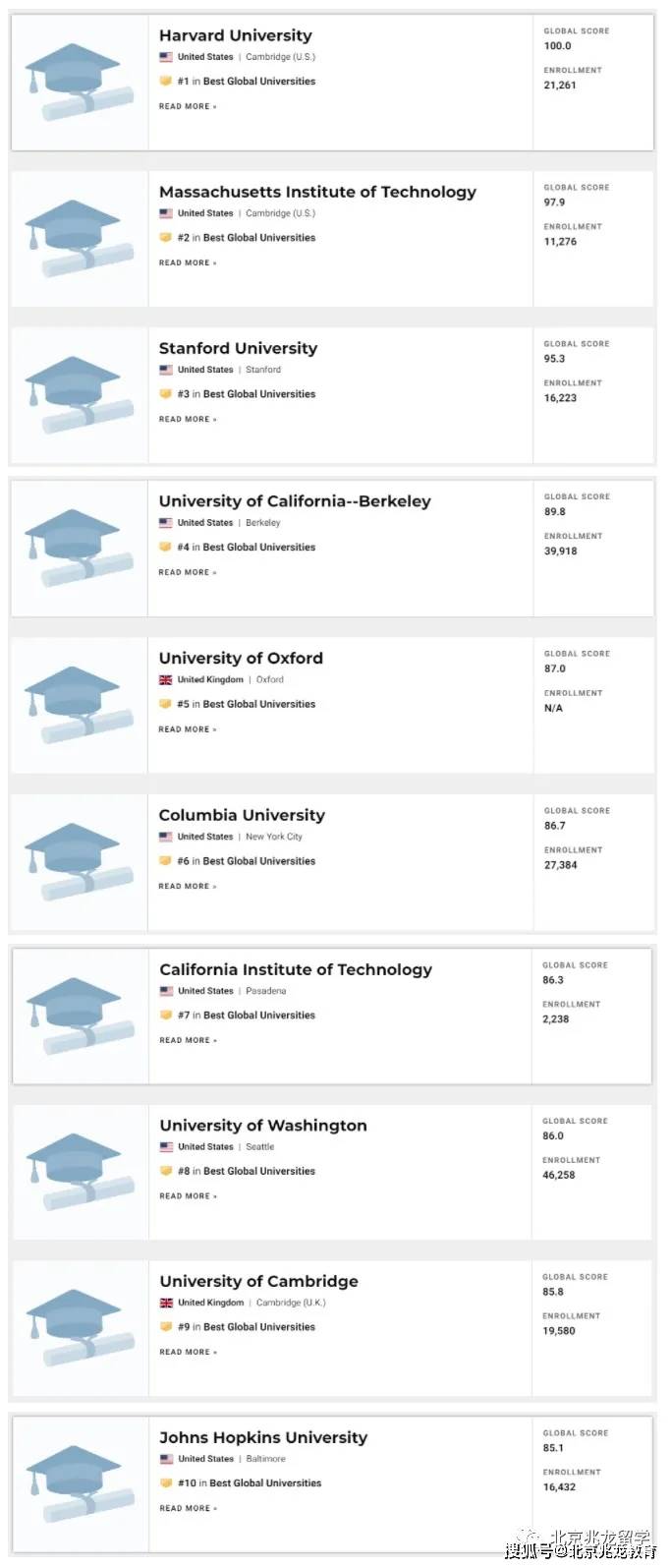Open the Harvard University page
Viewport: 671px width, 1568px height.
235,35
